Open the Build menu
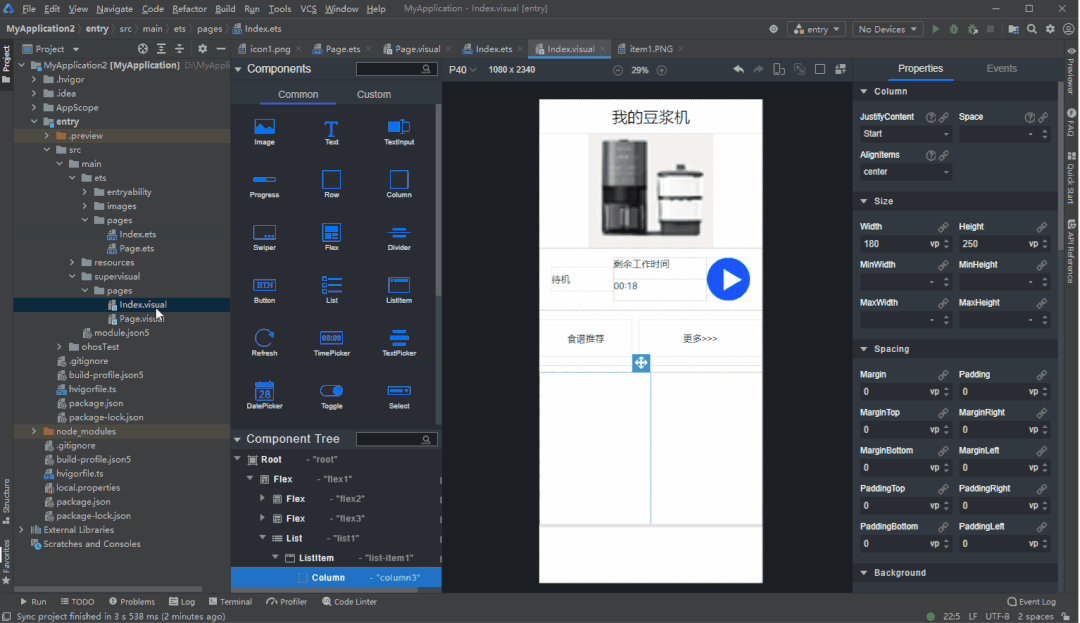The width and height of the screenshot is (1080, 623). click(225, 9)
